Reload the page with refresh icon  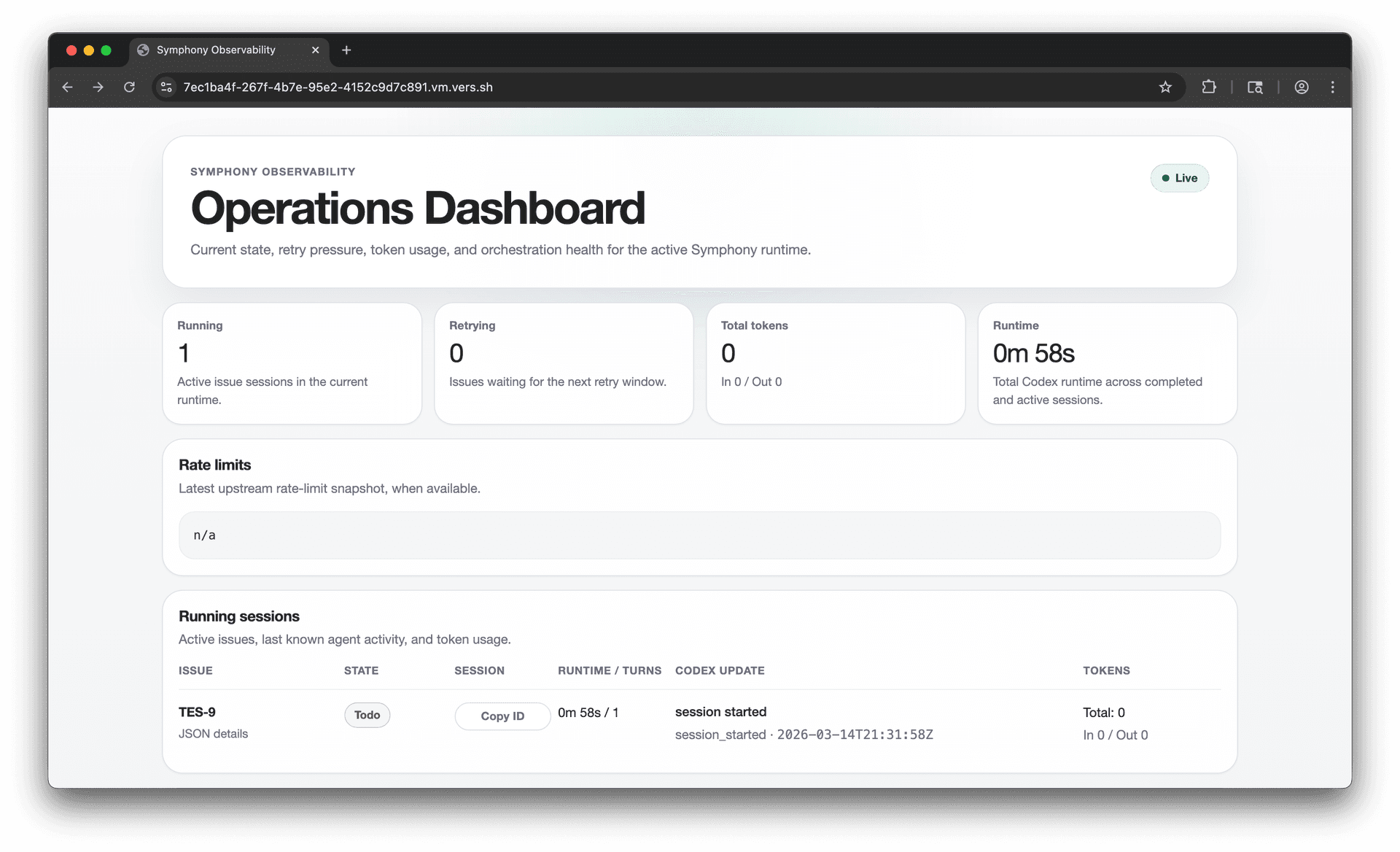[x=129, y=87]
